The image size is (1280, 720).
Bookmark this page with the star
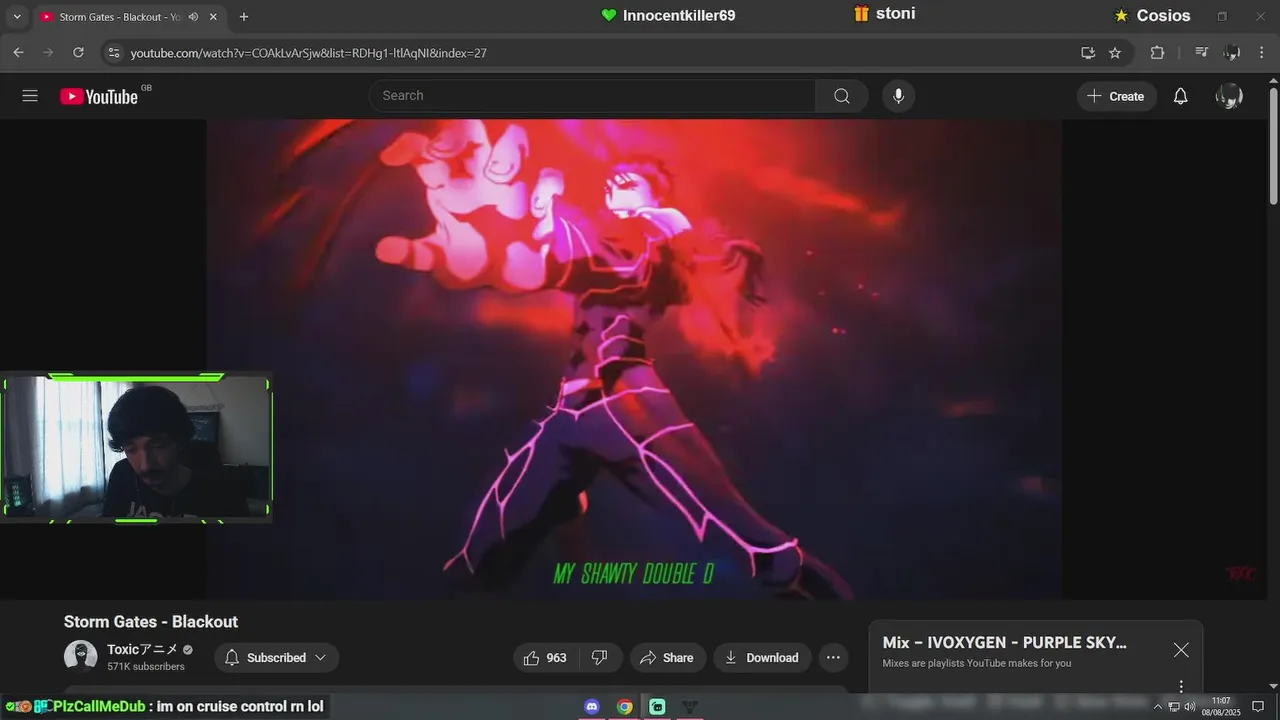point(1115,52)
